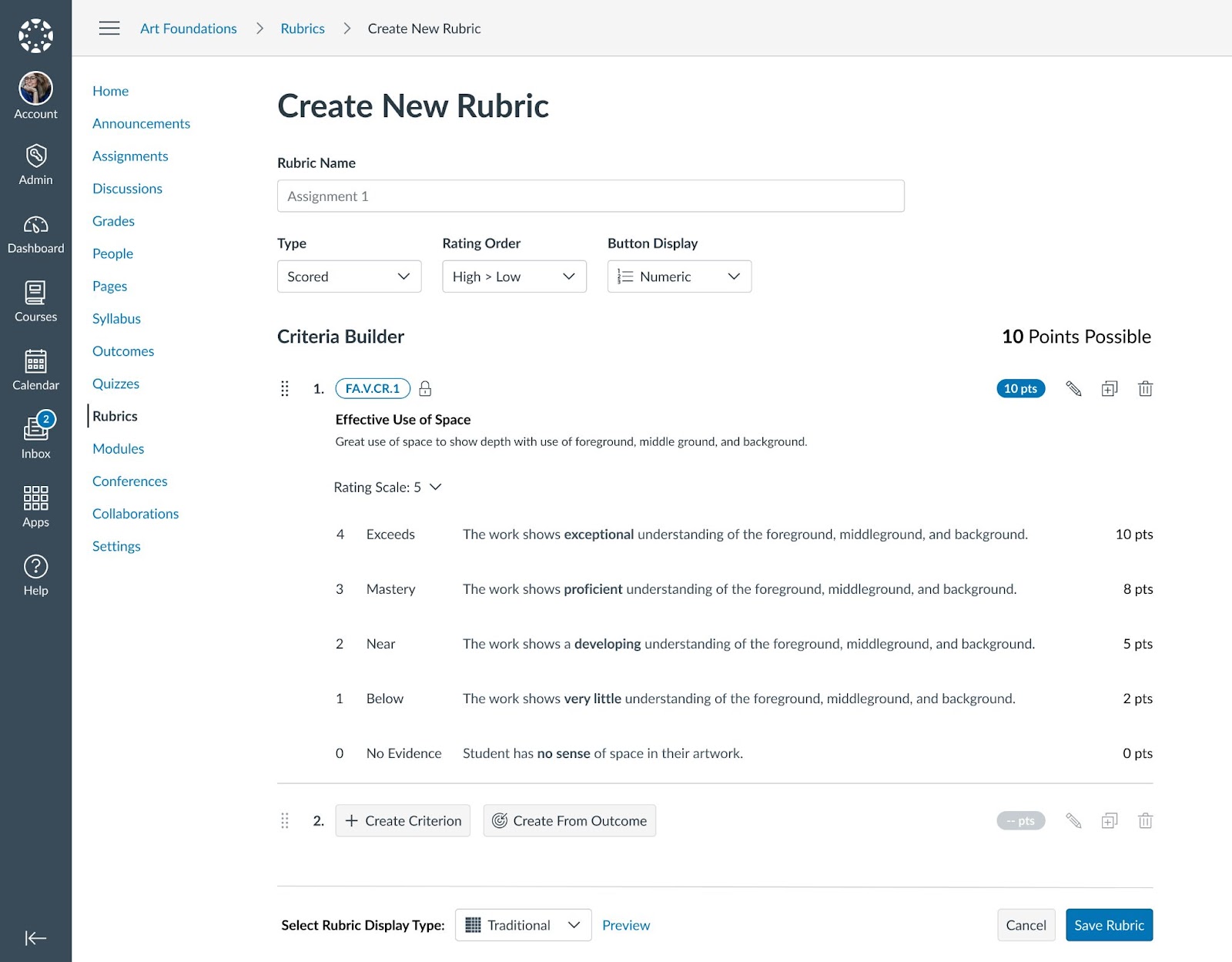The image size is (1232, 962).
Task: Go to Outcomes in course menu
Action: click(123, 351)
